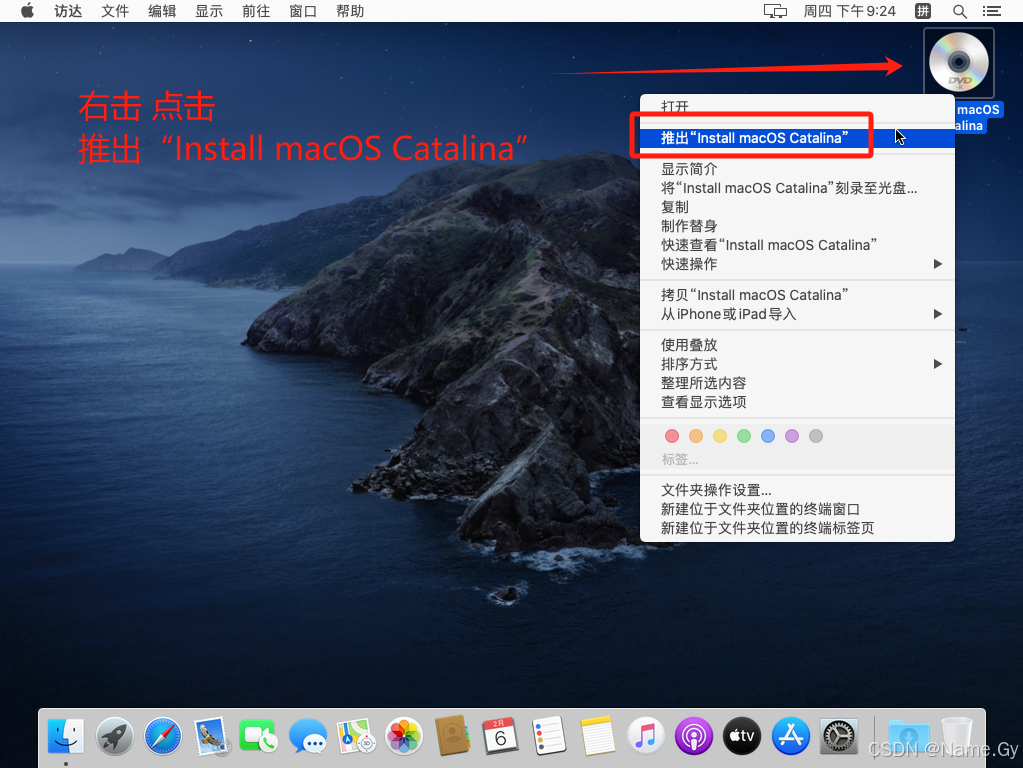Open 编辑 menu in menu bar

click(x=162, y=11)
